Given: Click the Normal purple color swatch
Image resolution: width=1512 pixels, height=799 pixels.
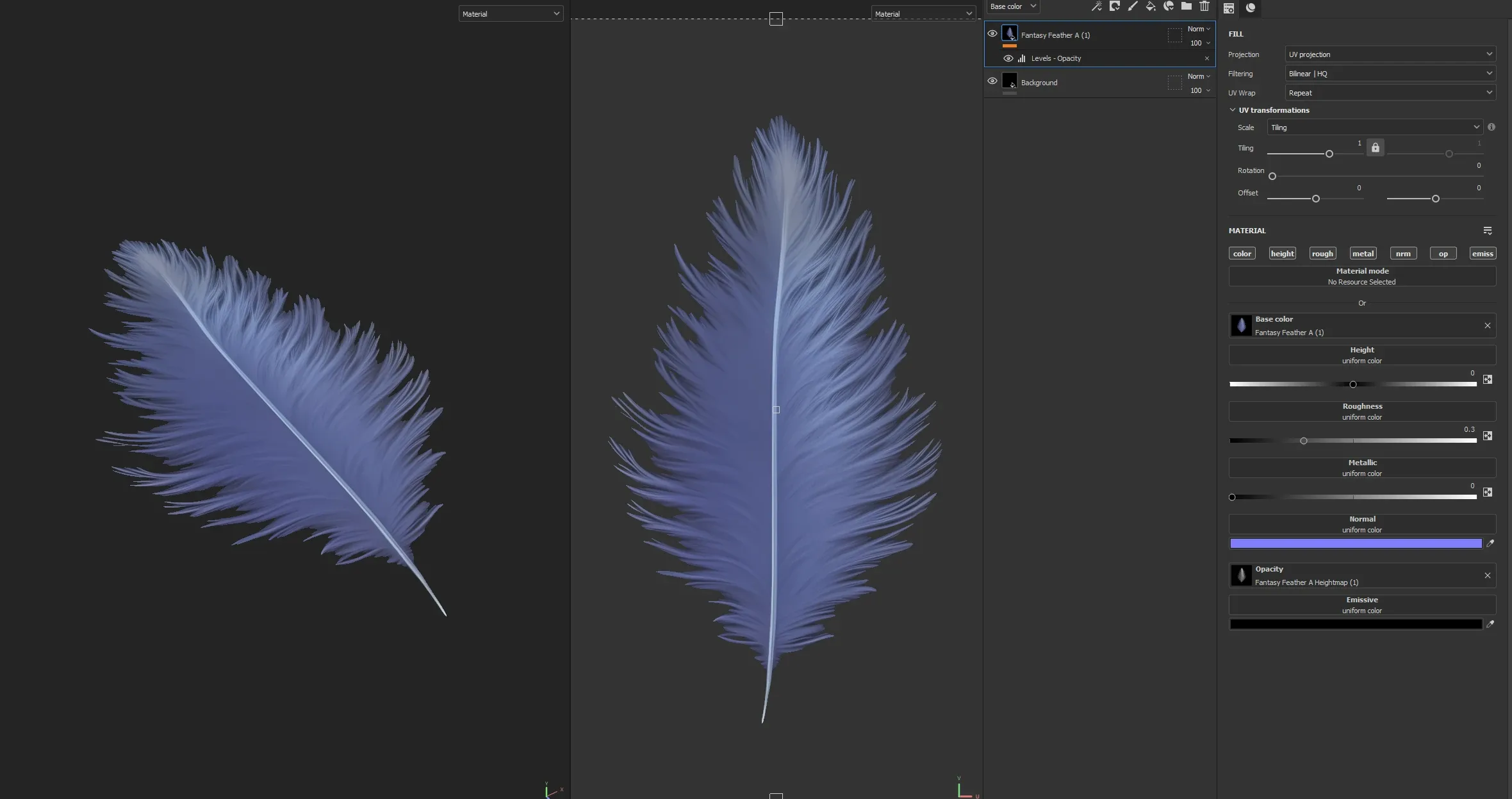Looking at the screenshot, I should (1356, 543).
